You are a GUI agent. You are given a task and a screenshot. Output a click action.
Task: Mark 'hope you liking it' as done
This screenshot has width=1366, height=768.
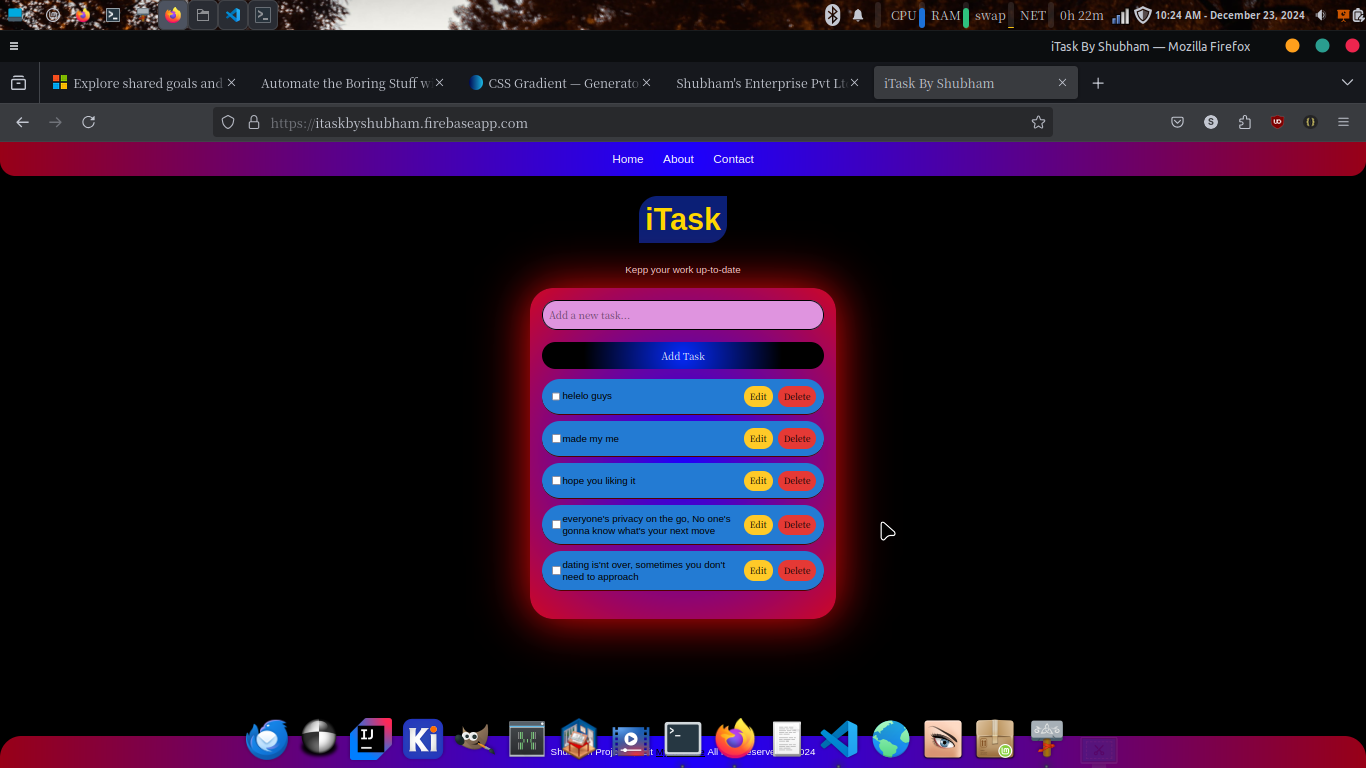click(x=556, y=481)
